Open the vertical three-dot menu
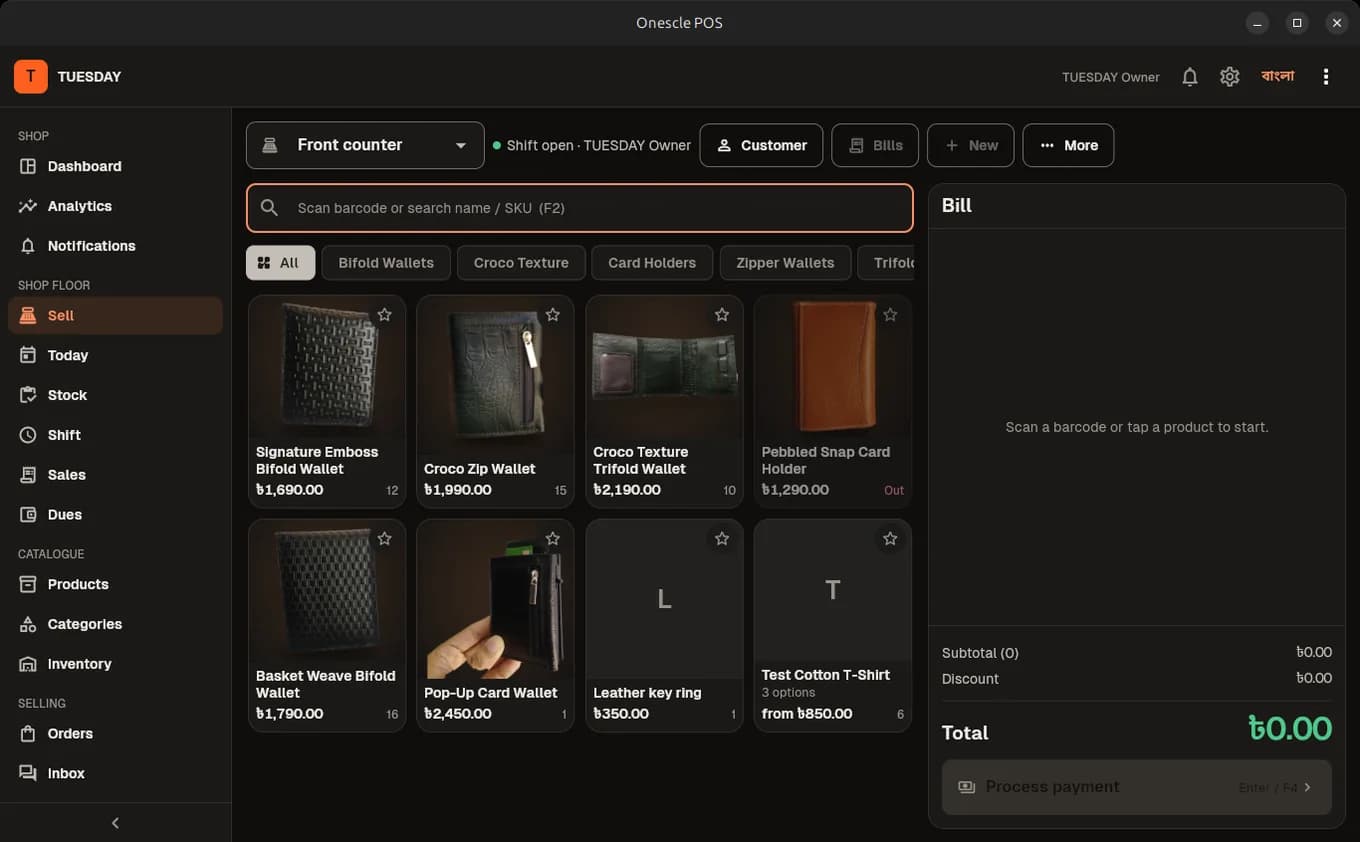1360x842 pixels. [x=1326, y=77]
